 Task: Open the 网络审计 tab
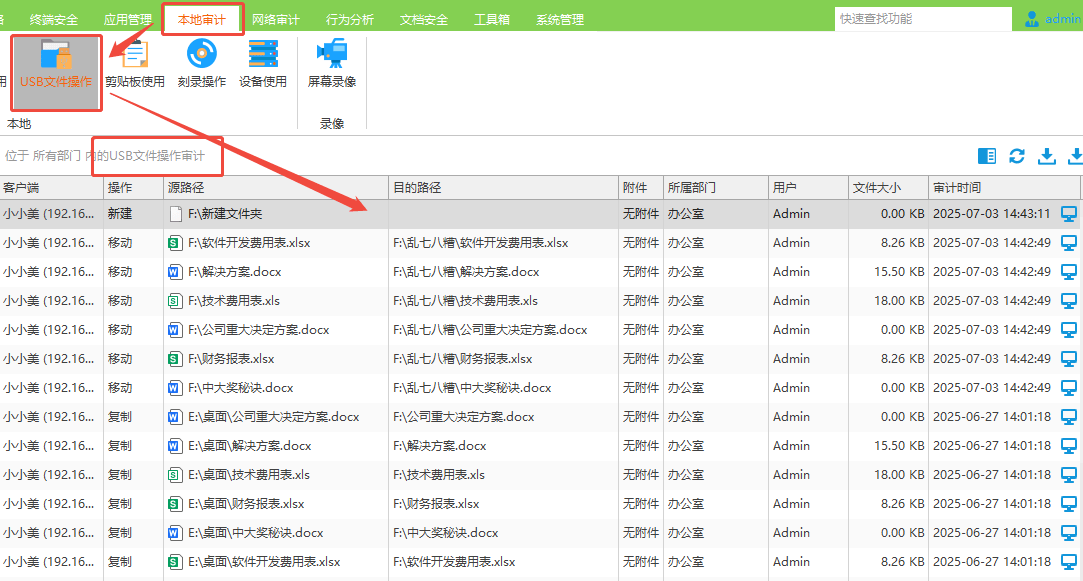(x=276, y=19)
